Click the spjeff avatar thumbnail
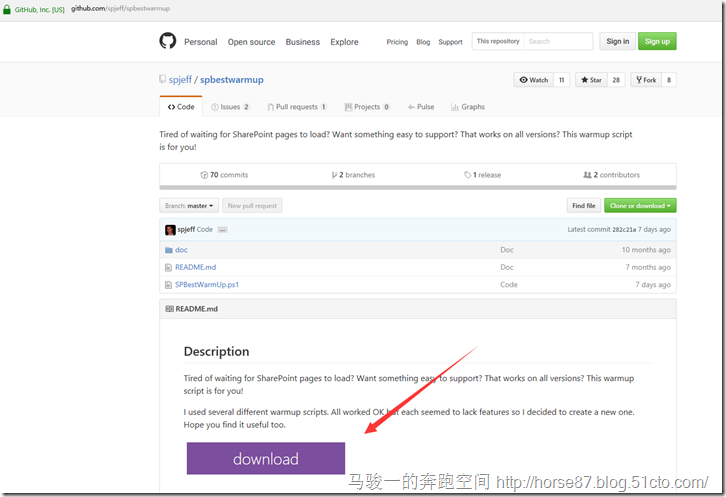726x497 pixels. tap(170, 230)
